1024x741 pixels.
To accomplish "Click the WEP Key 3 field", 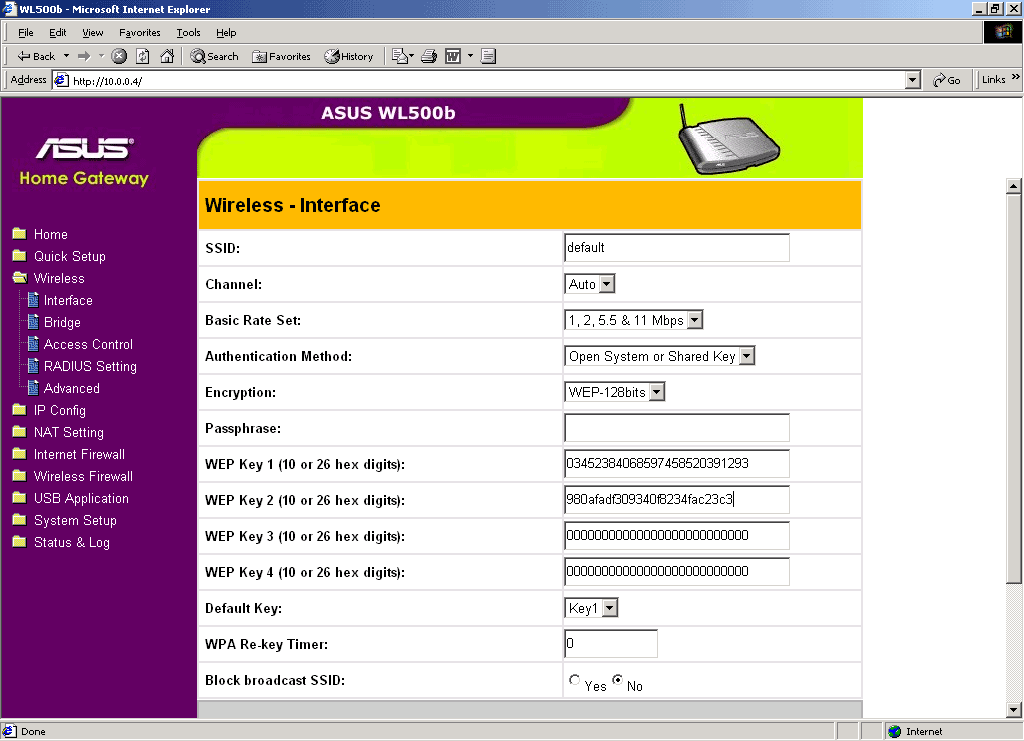I will click(x=677, y=535).
